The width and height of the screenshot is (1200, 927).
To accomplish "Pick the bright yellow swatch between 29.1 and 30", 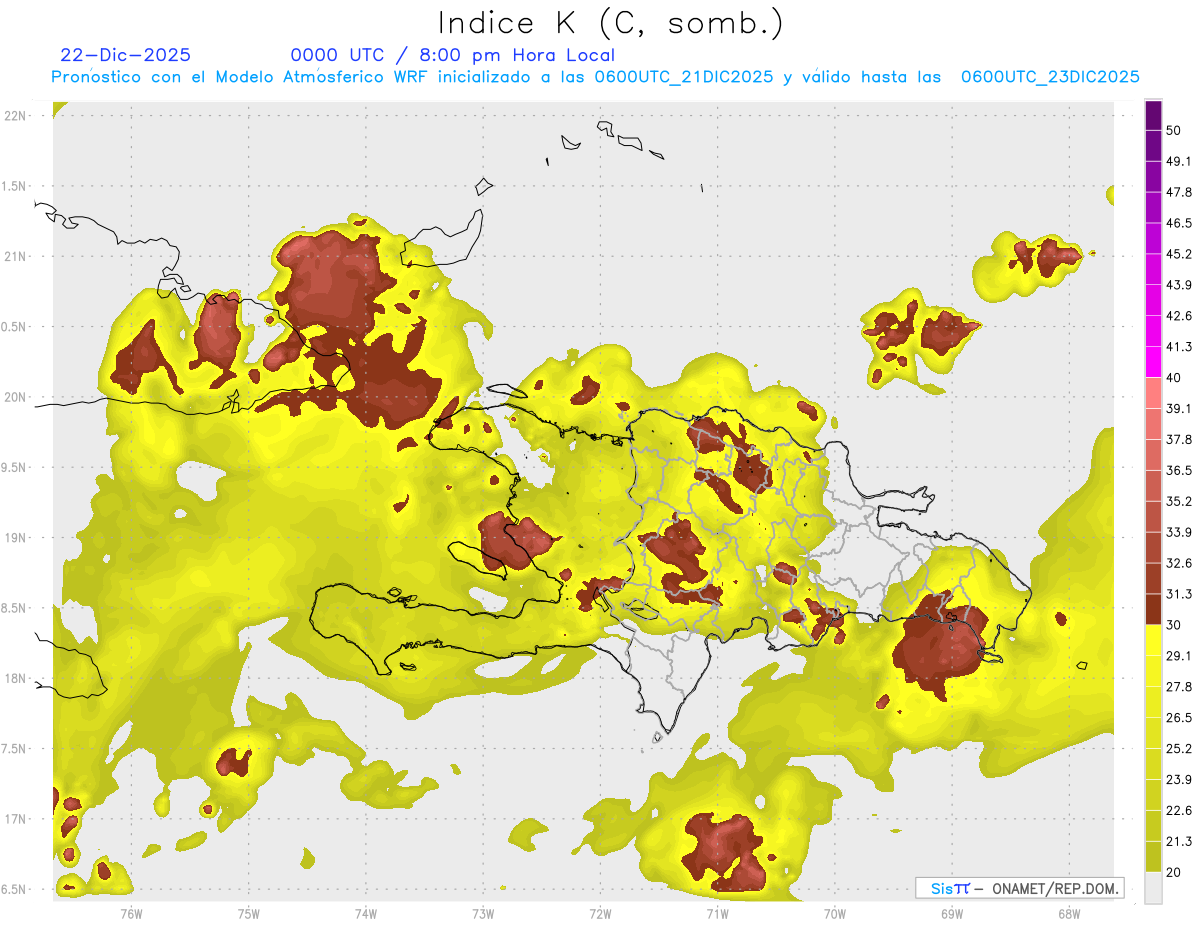I will pos(1153,640).
